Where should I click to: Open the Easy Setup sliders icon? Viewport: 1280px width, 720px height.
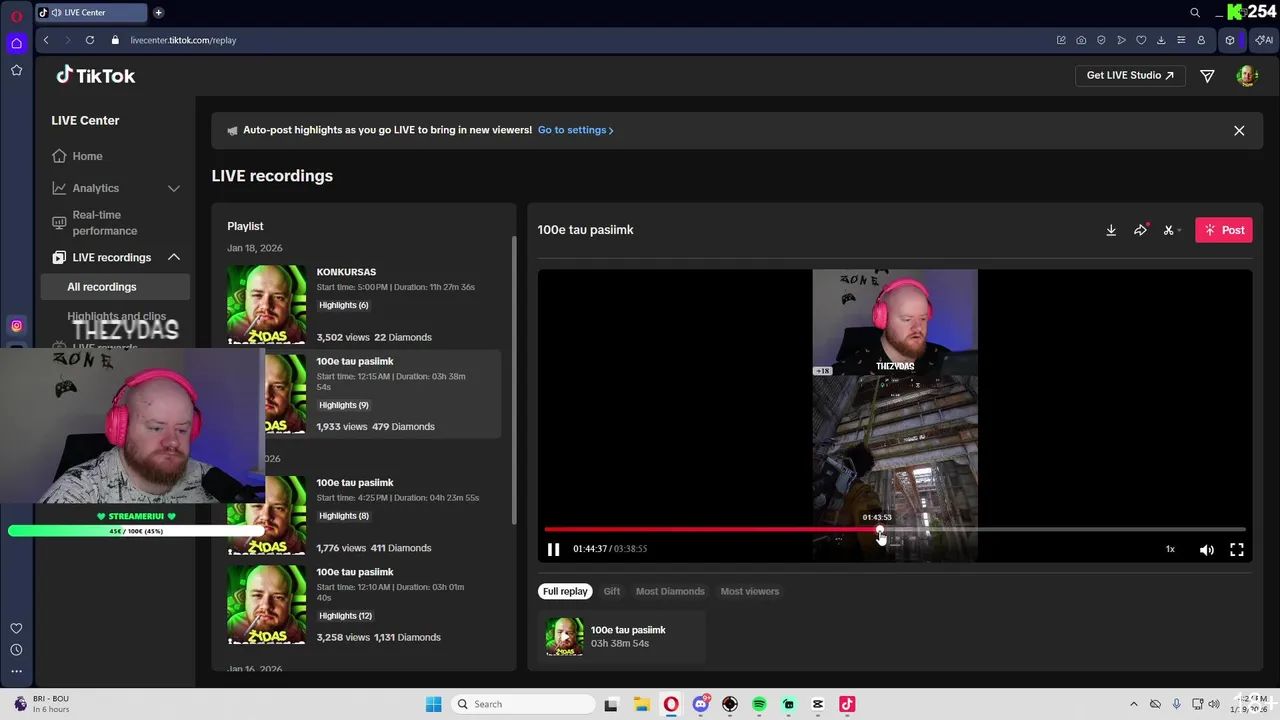(x=1181, y=40)
